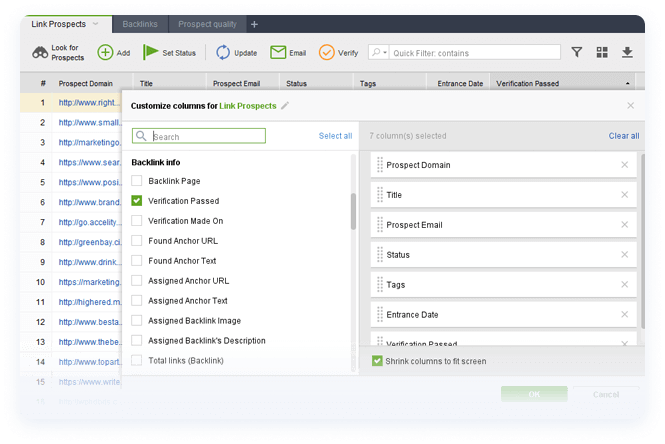Toggle Shrink columns to fit screen
Screen dimensions: 665x444
coord(377,361)
